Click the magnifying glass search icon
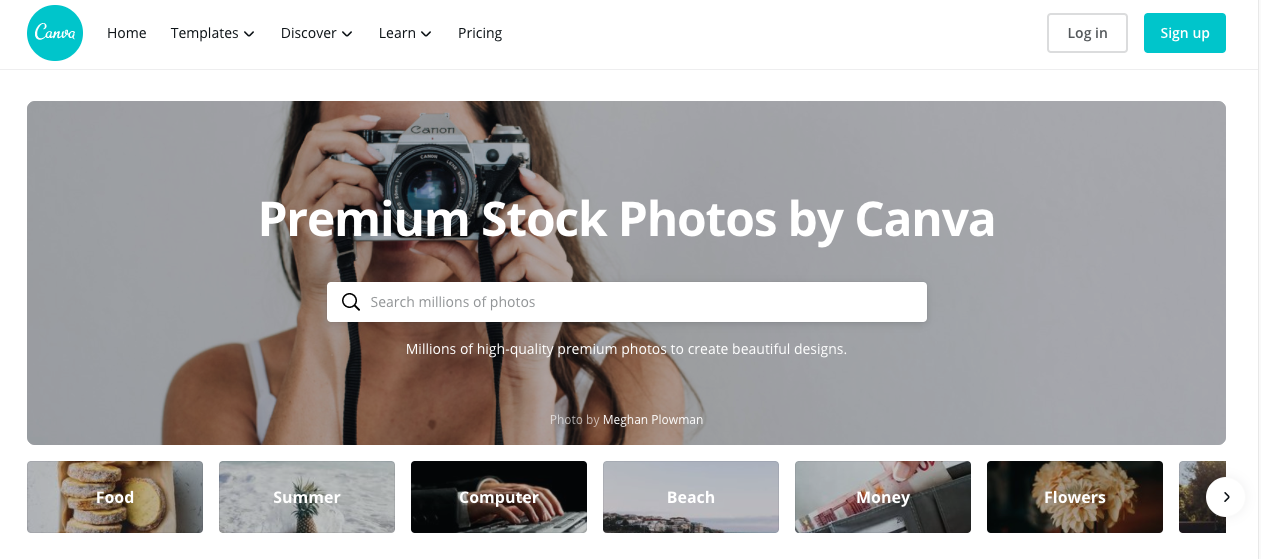 tap(351, 302)
